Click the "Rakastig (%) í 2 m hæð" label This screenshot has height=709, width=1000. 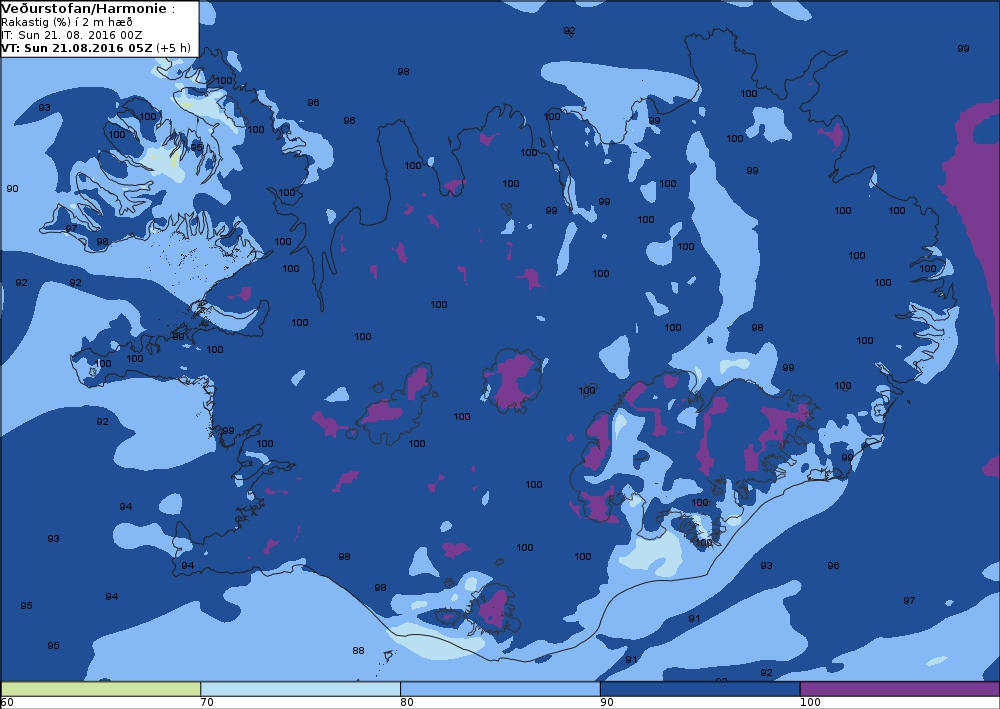[x=67, y=22]
